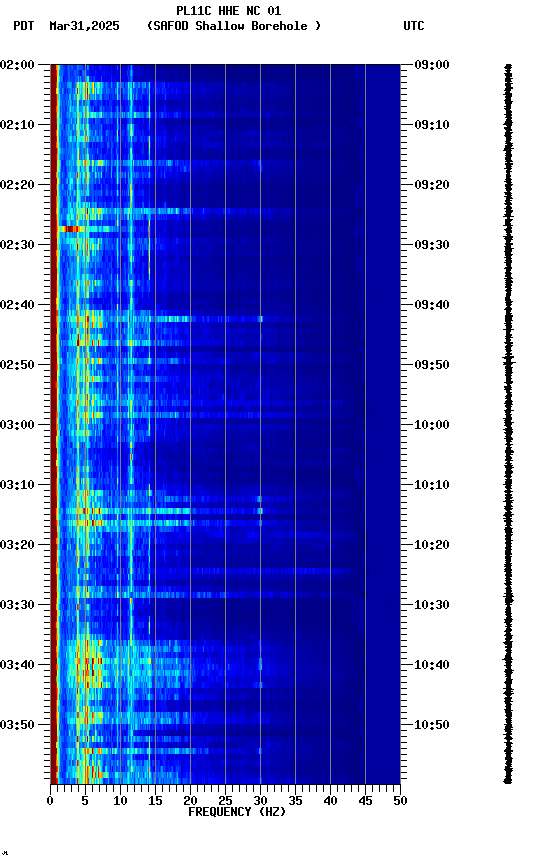
Task: Click the 50 Hz axis tick label
Action: (x=401, y=801)
